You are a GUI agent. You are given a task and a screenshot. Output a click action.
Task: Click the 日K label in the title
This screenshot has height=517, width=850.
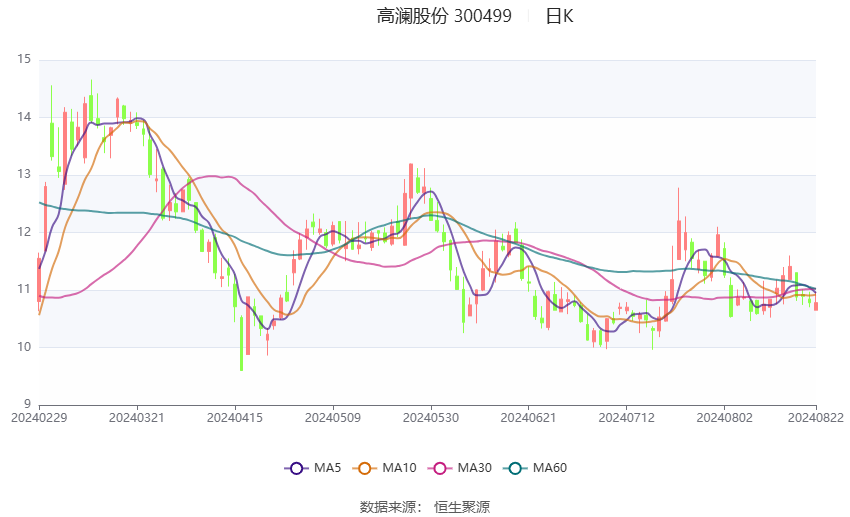[x=559, y=16]
